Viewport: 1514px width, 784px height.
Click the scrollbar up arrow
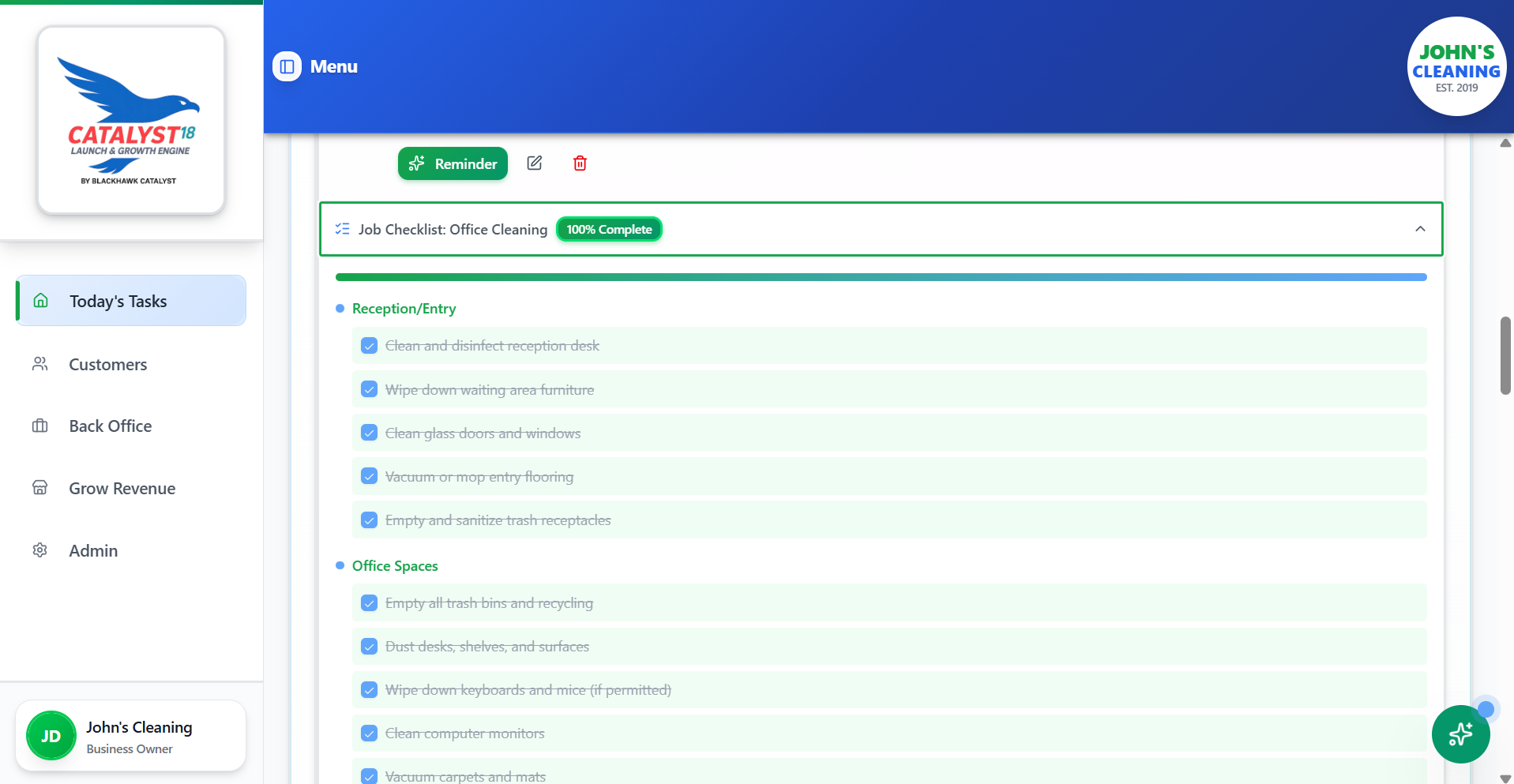(x=1505, y=143)
